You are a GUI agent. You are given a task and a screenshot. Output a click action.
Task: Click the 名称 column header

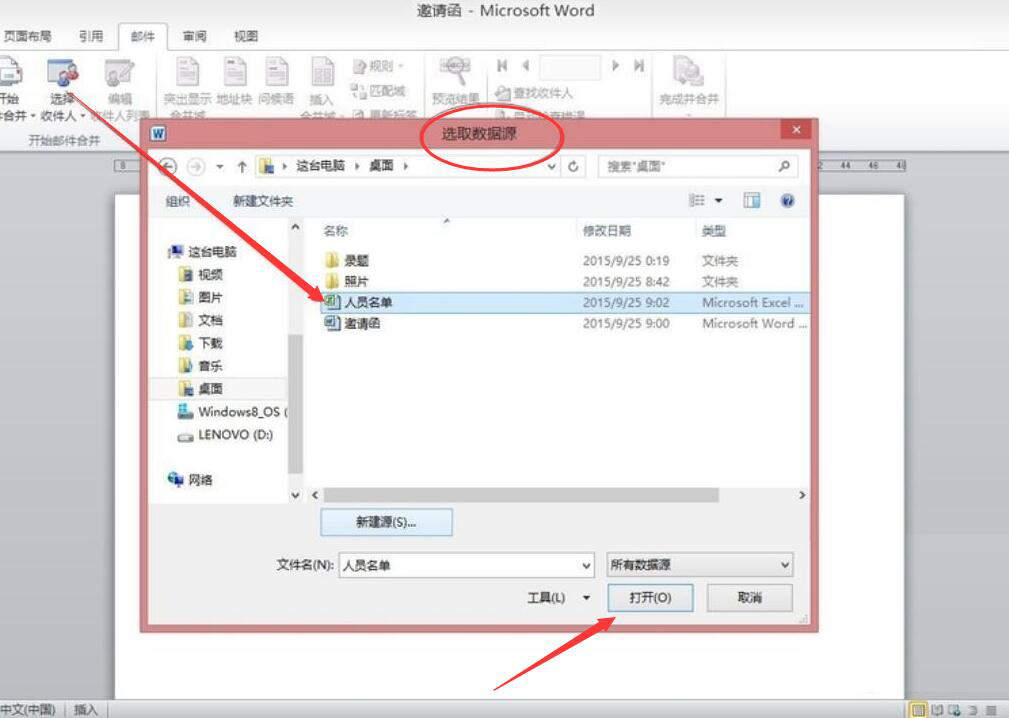click(x=335, y=231)
